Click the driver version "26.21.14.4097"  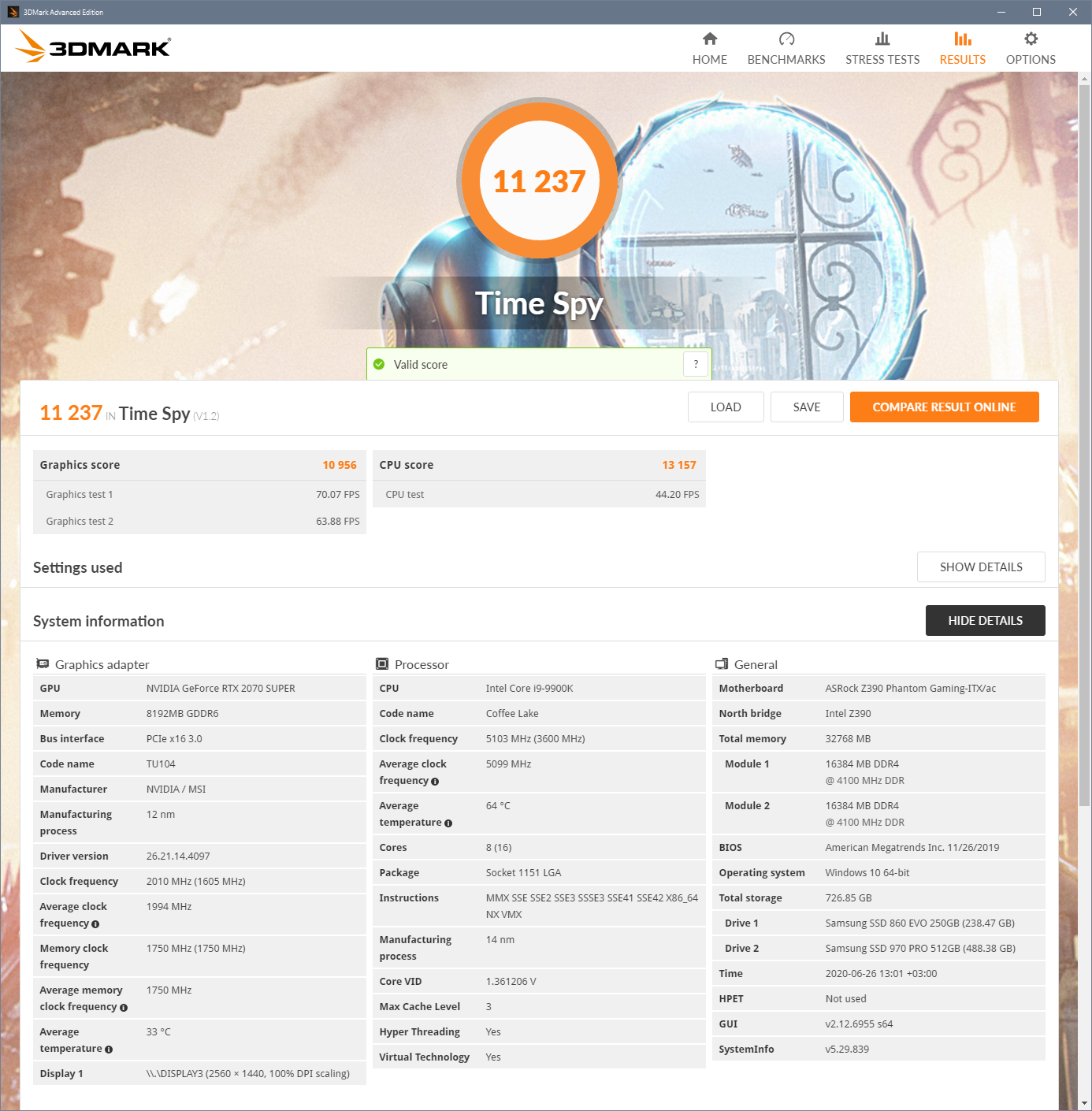[x=178, y=856]
